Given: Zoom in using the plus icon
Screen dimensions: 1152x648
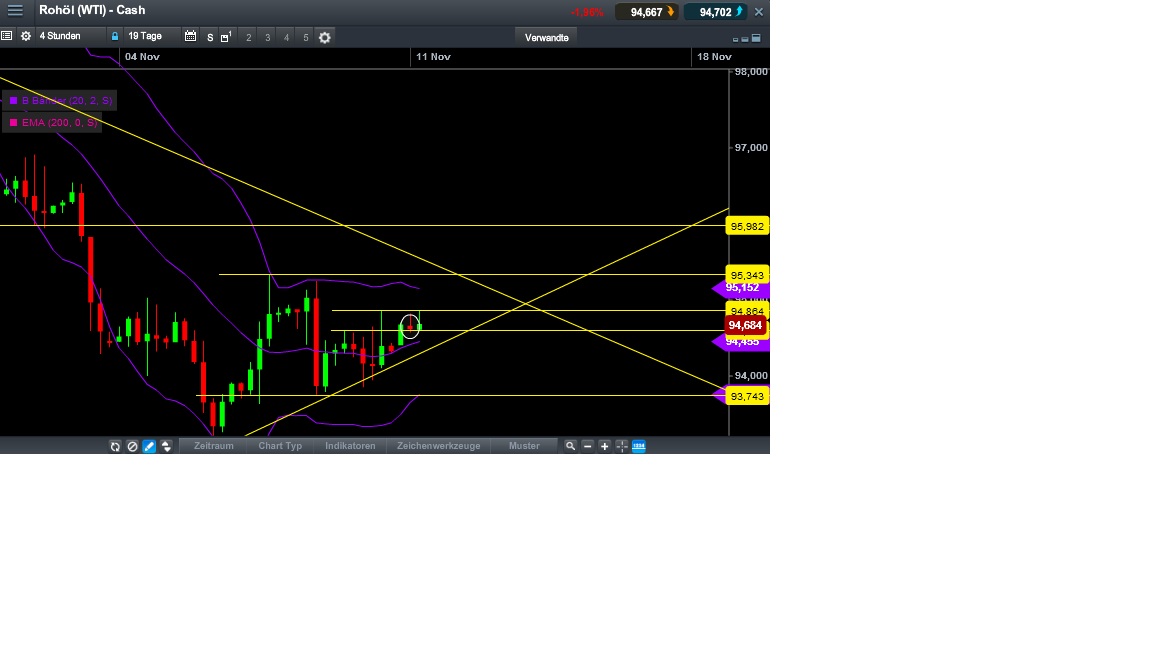Looking at the screenshot, I should pyautogui.click(x=604, y=446).
